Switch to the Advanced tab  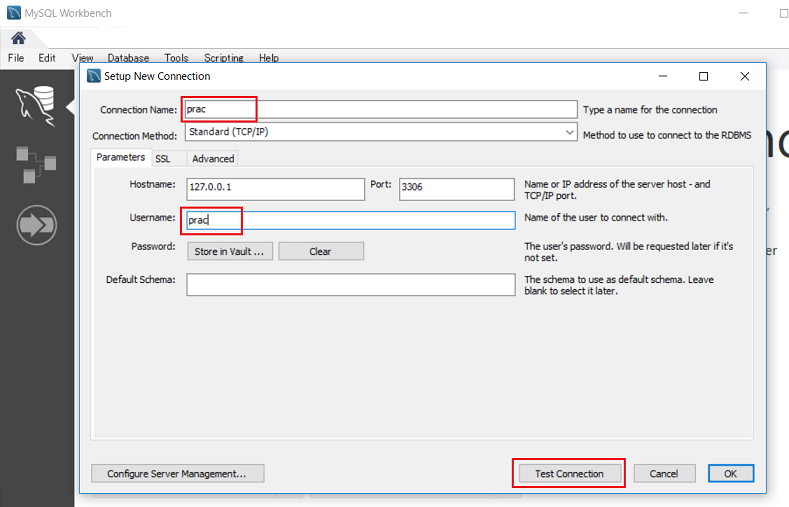click(x=213, y=159)
